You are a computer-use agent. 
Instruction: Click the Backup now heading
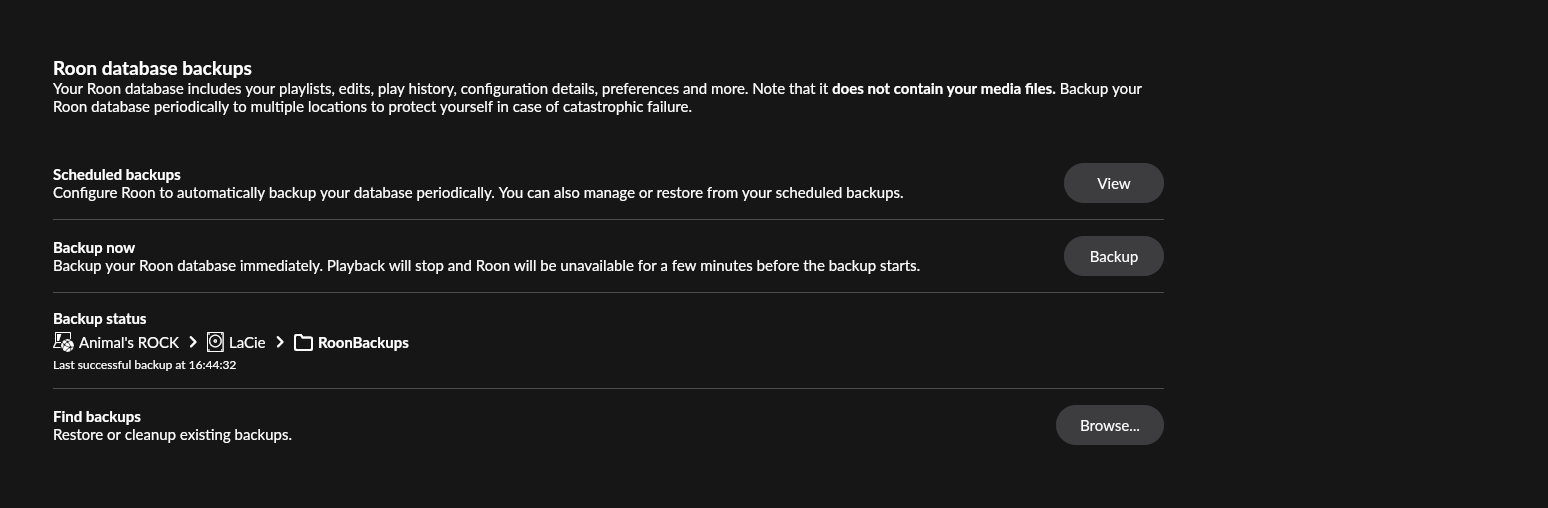pyautogui.click(x=94, y=247)
